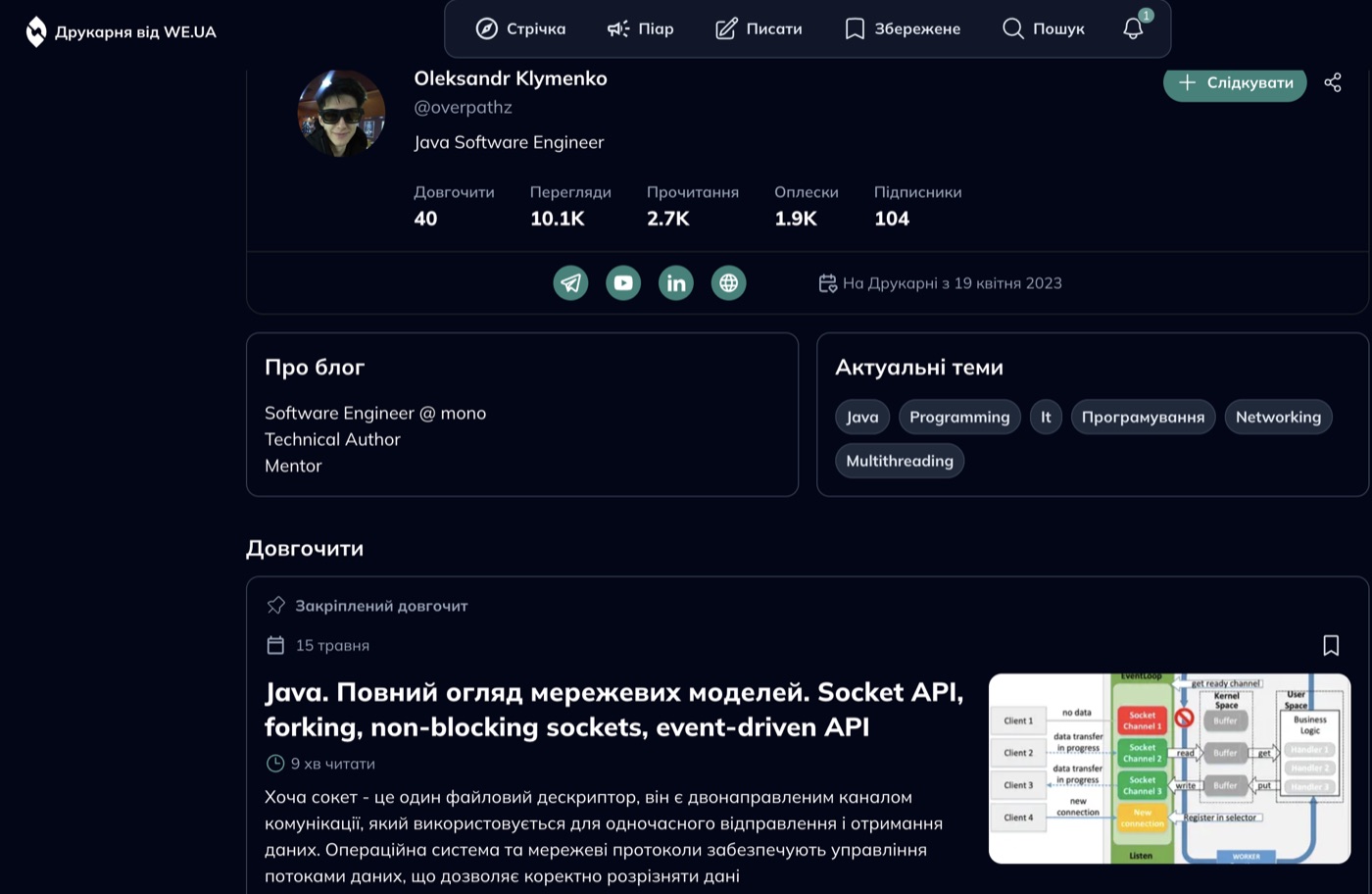Open the network diagram article thumbnail

(x=1170, y=769)
